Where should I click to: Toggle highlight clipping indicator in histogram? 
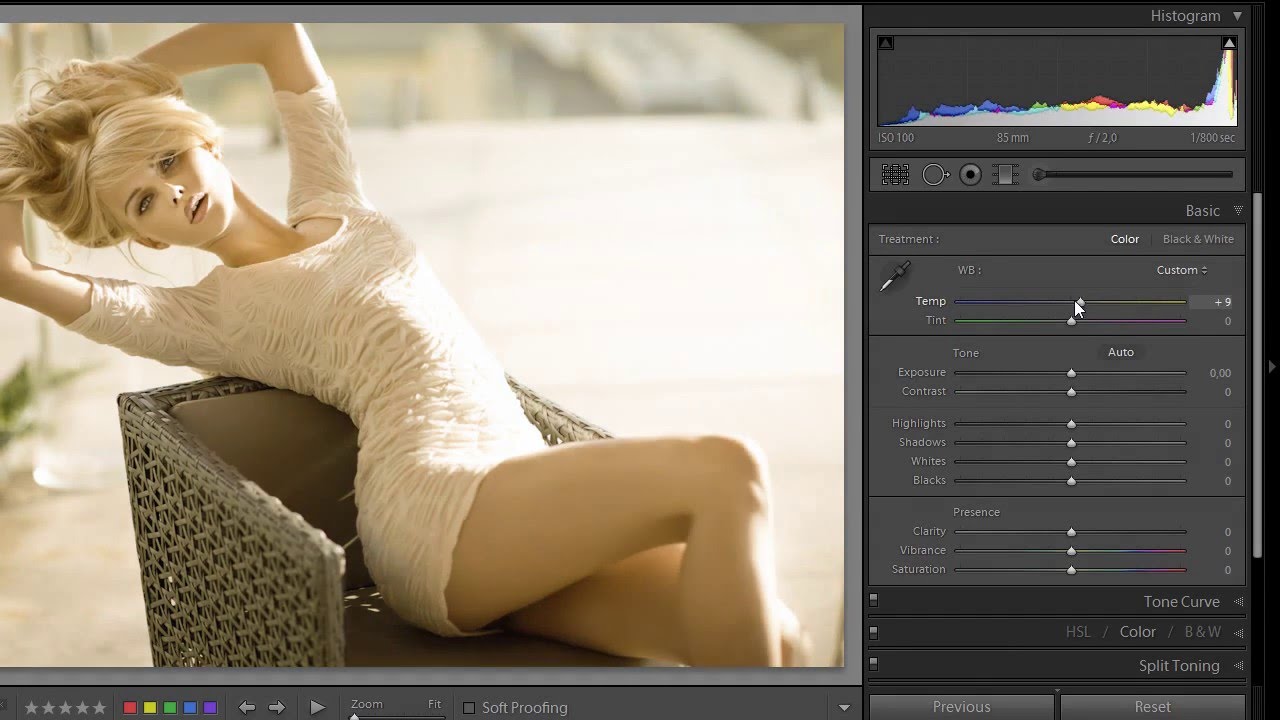pyautogui.click(x=1229, y=43)
